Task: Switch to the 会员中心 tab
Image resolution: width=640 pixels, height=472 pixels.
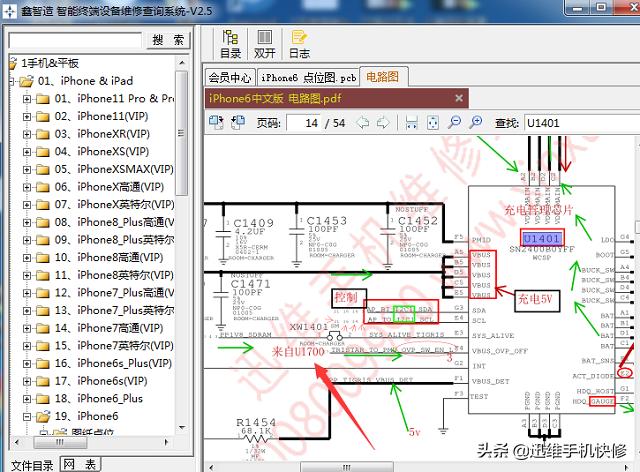Action: (230, 77)
